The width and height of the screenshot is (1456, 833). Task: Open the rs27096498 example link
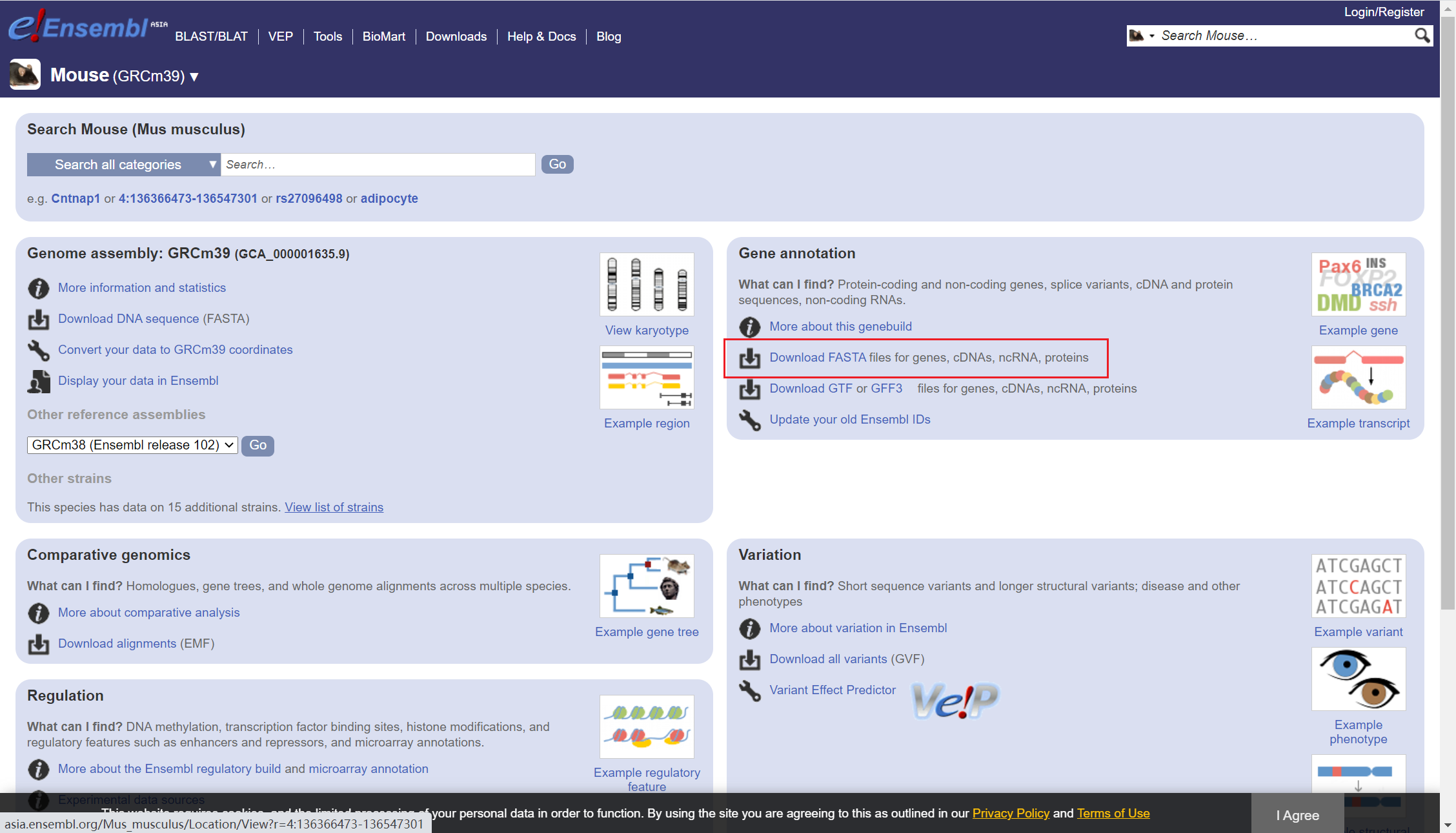point(309,199)
